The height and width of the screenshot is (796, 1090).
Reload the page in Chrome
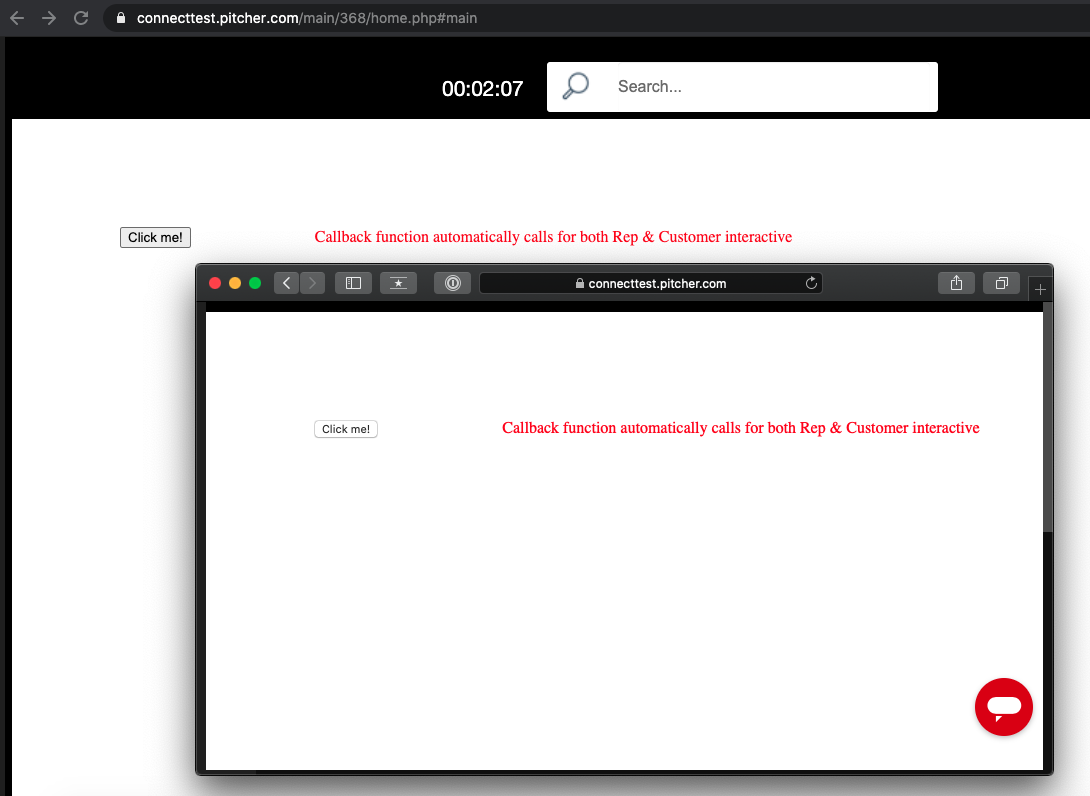pyautogui.click(x=81, y=18)
